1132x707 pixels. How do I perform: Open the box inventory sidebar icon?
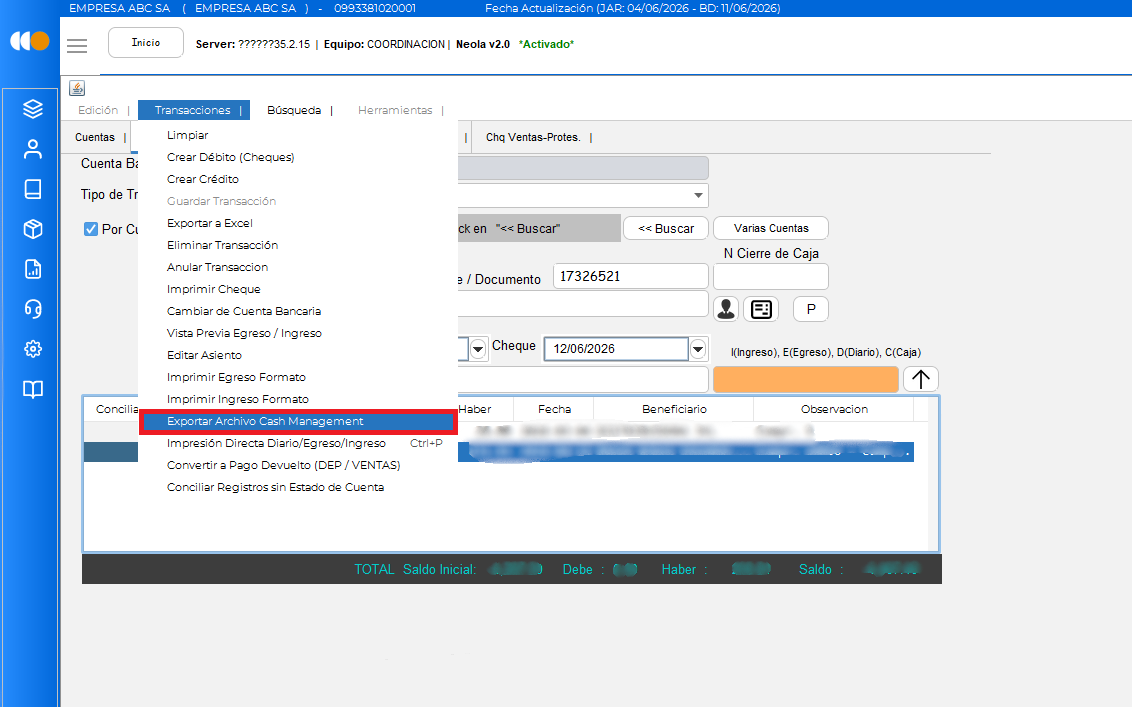tap(32, 229)
